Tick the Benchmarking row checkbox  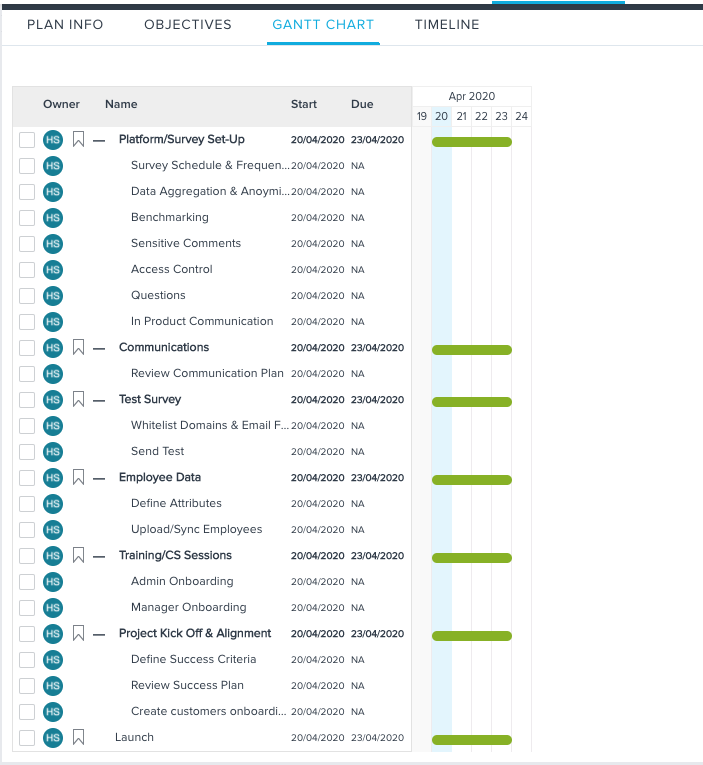click(x=27, y=218)
